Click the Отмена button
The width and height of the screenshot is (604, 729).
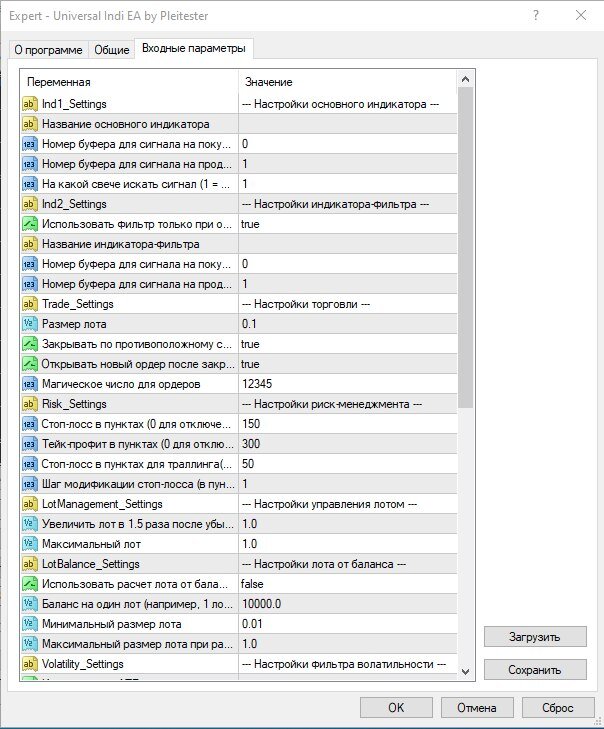click(x=477, y=708)
